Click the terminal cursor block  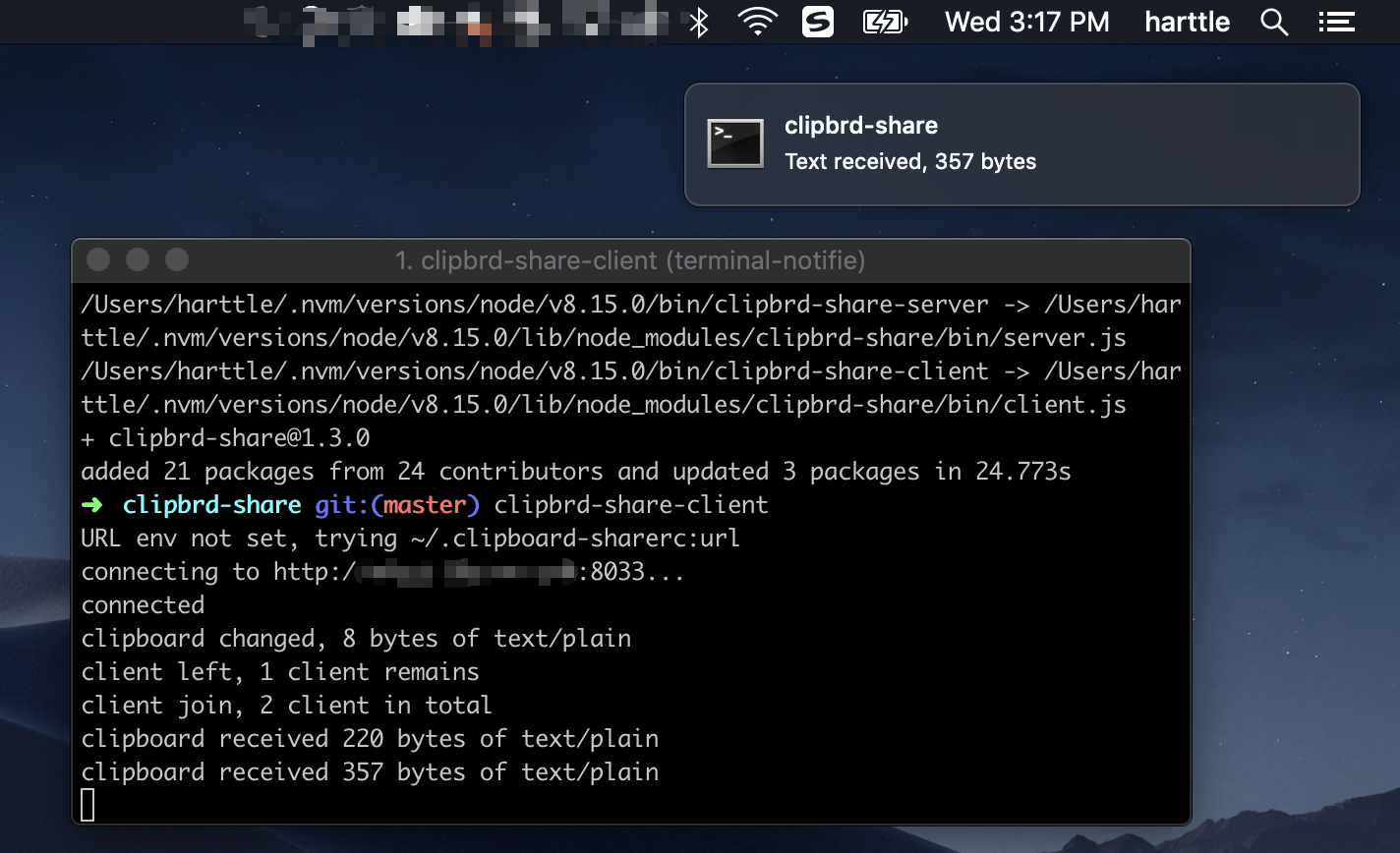[87, 805]
